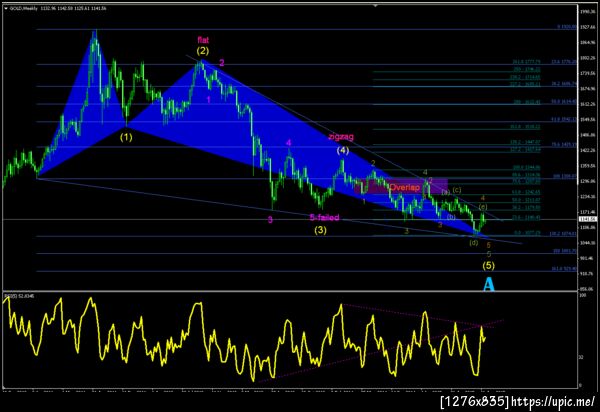Image resolution: width=600 pixels, height=412 pixels.
Task: Select the white "(4)" wave label
Action: click(x=343, y=150)
